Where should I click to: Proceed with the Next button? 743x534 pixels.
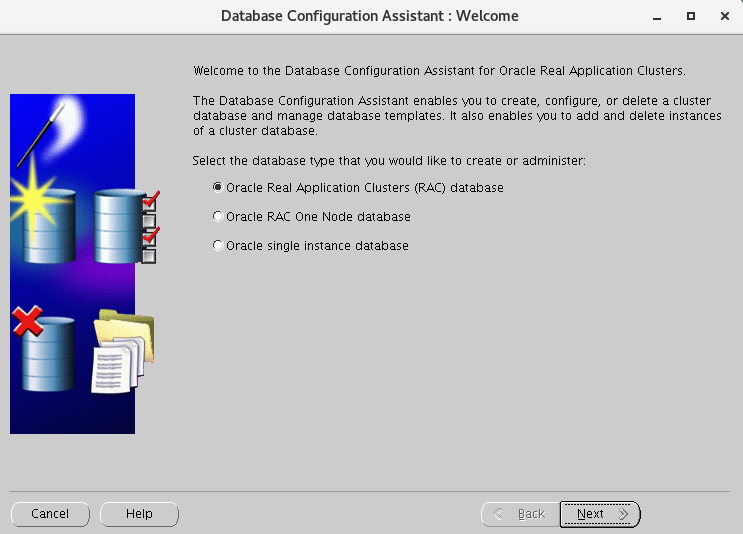(x=600, y=514)
